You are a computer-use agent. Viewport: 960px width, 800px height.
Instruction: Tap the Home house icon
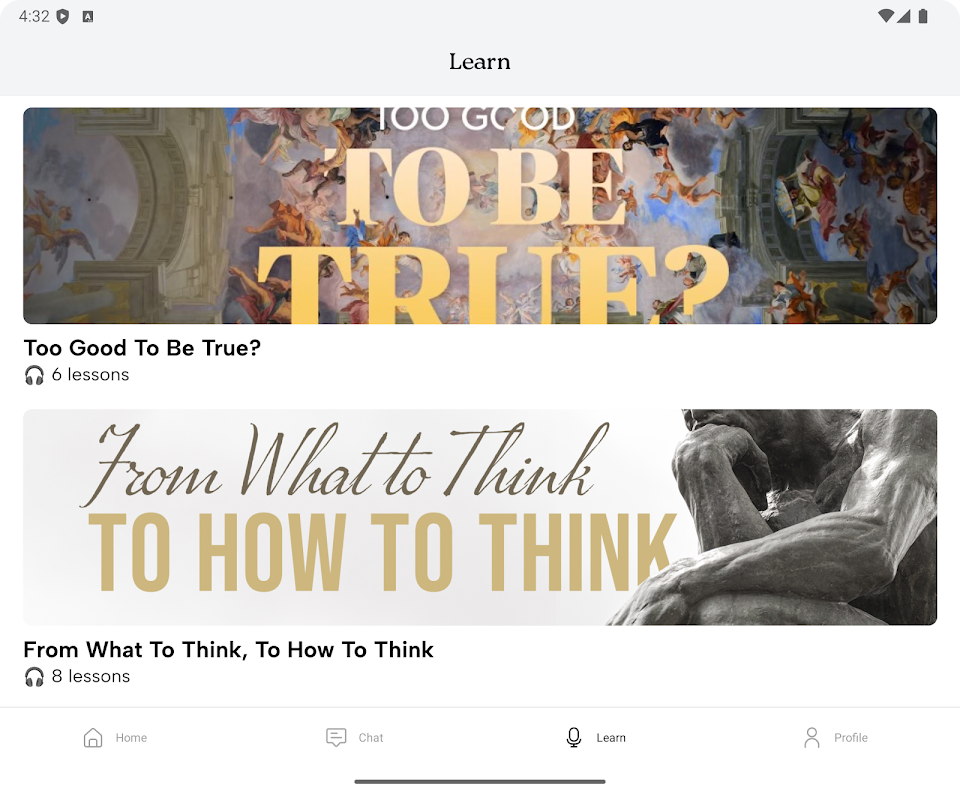click(93, 738)
